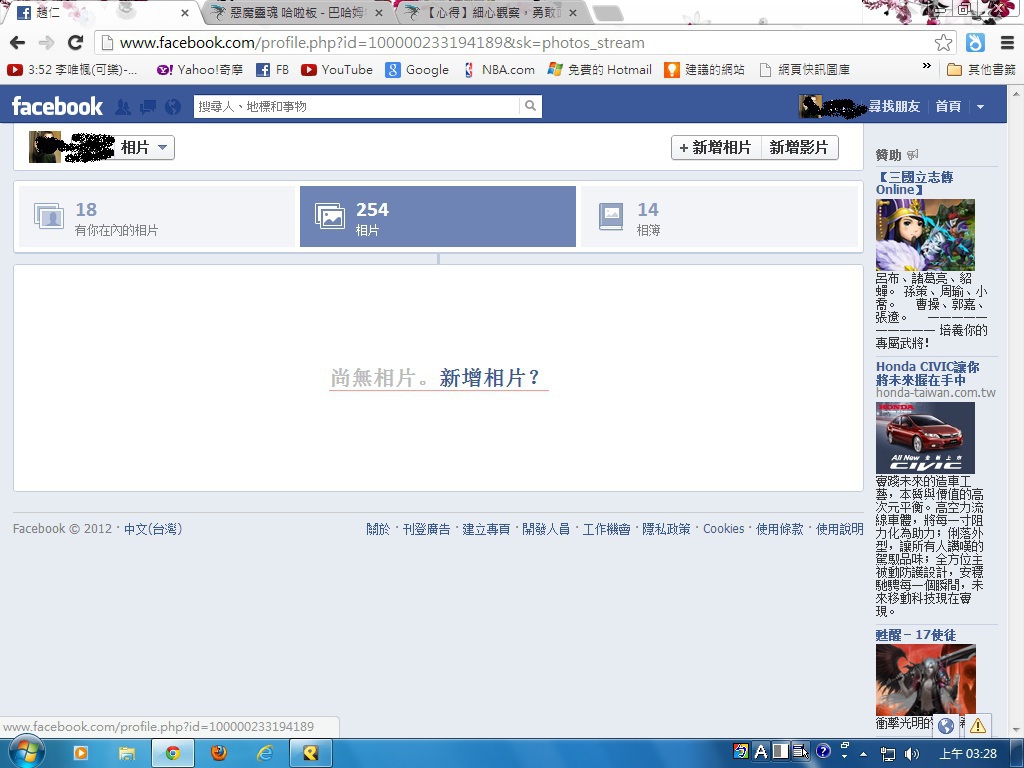
Task: Click the 甦醒－17使徒 ad title
Action: point(916,635)
